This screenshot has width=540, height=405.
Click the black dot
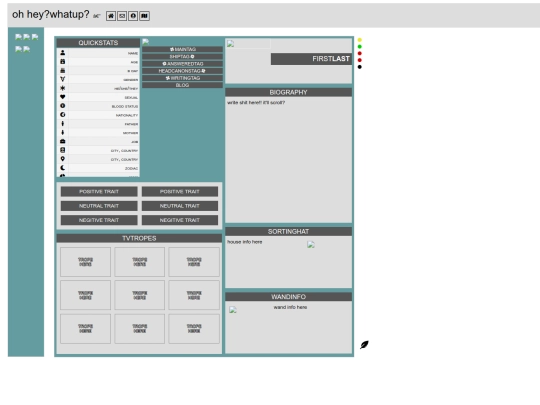(x=360, y=67)
